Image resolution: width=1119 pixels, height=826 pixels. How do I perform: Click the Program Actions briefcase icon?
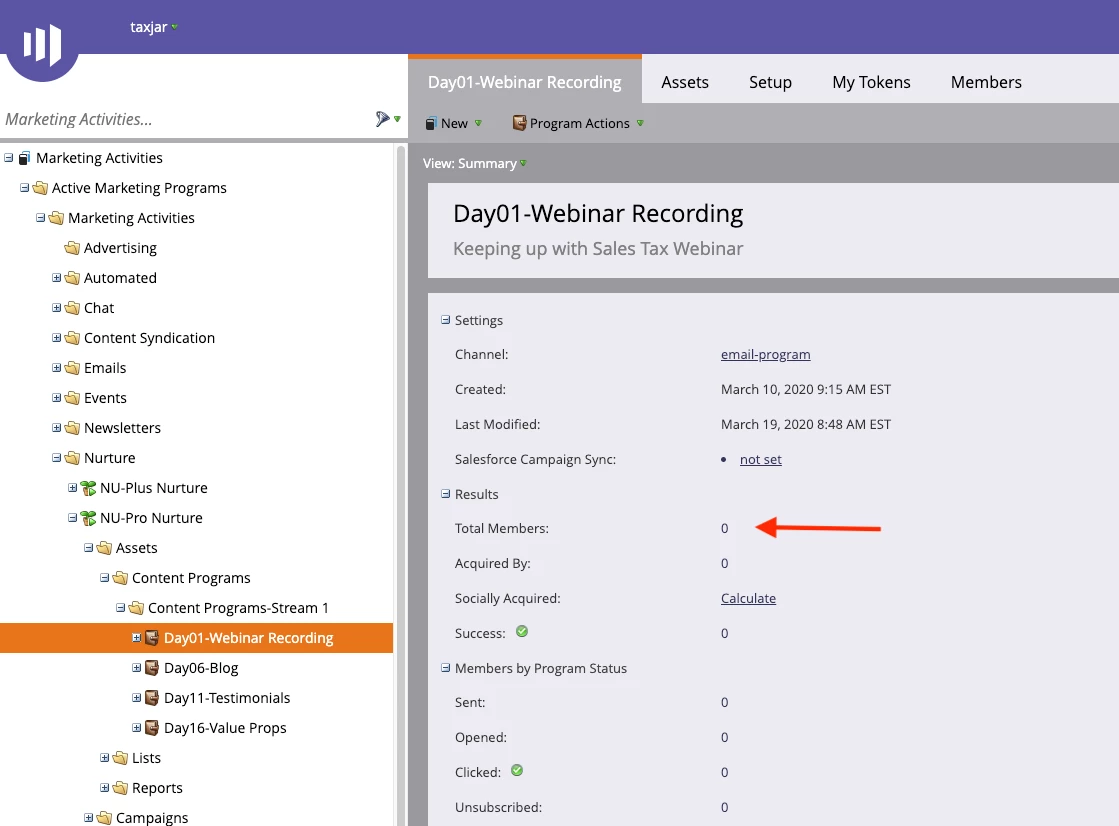point(520,123)
